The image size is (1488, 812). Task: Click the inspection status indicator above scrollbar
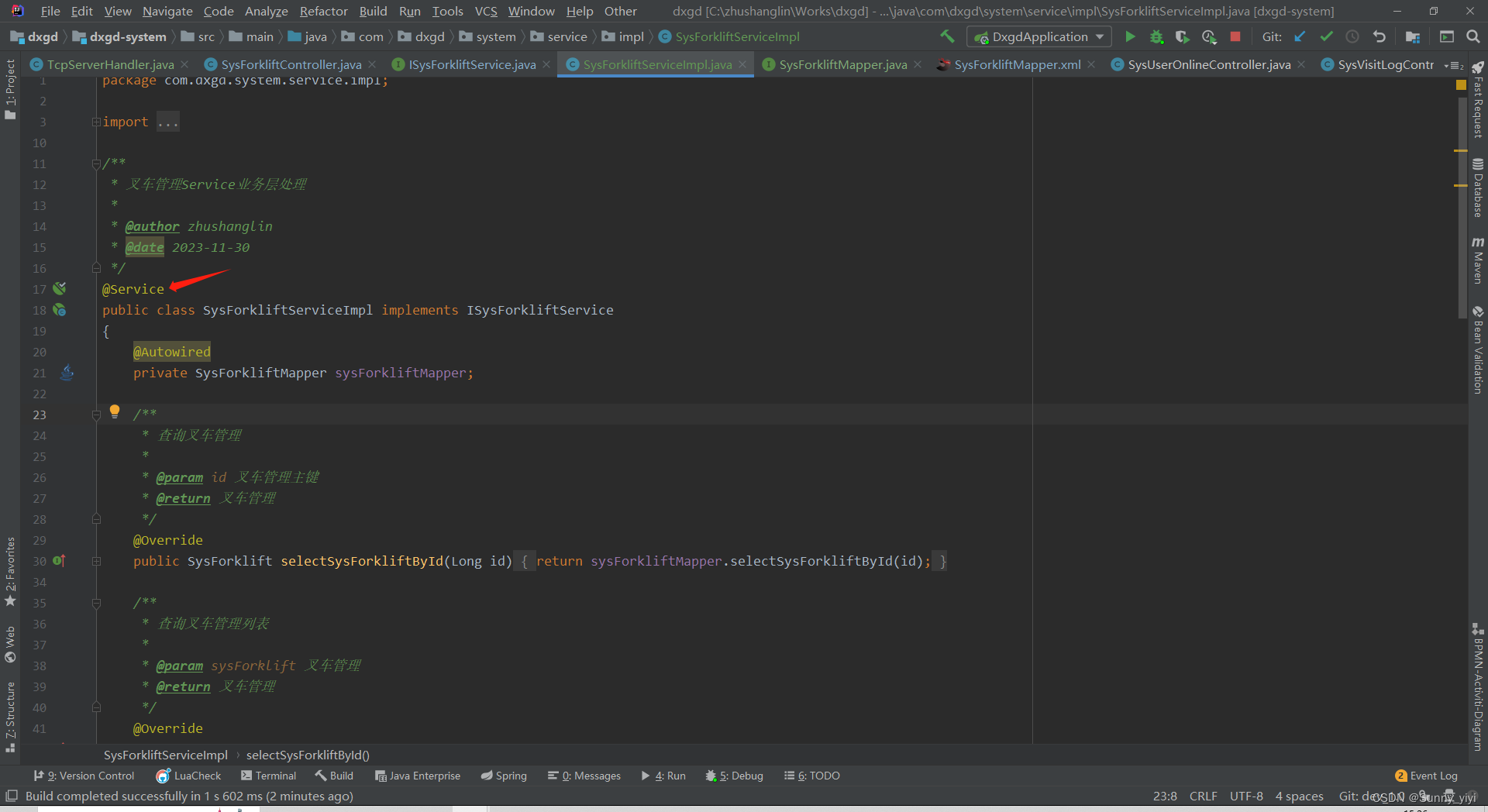point(1461,84)
